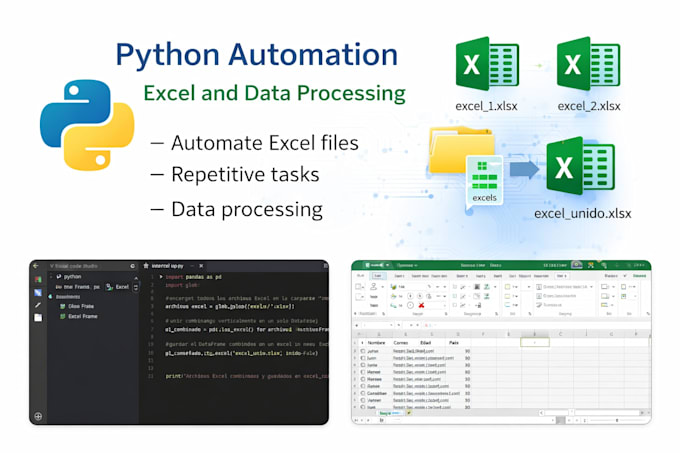Image resolution: width=680 pixels, height=453 pixels.
Task: Click the Edad header cell
Action: pyautogui.click(x=425, y=342)
